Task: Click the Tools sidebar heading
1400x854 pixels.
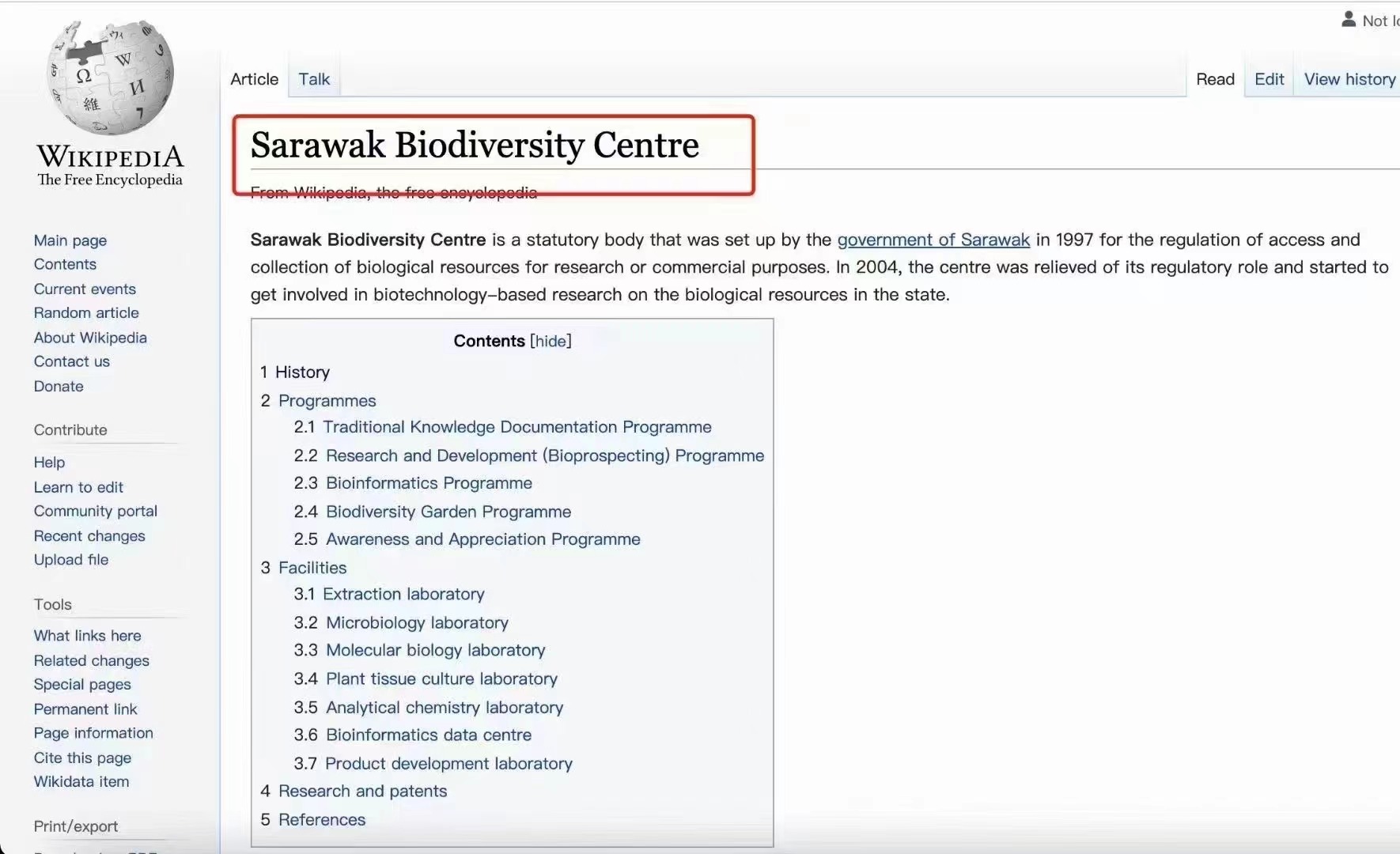Action: coord(52,604)
